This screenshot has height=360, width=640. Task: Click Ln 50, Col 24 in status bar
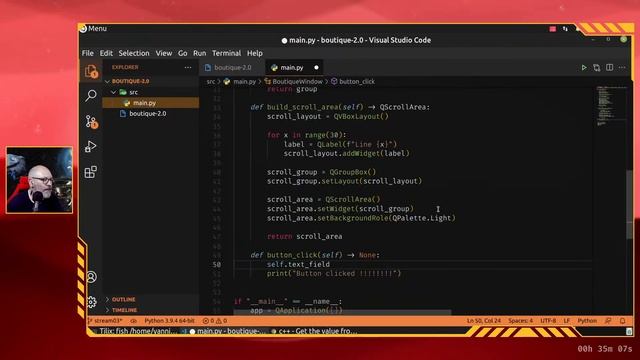coord(484,321)
